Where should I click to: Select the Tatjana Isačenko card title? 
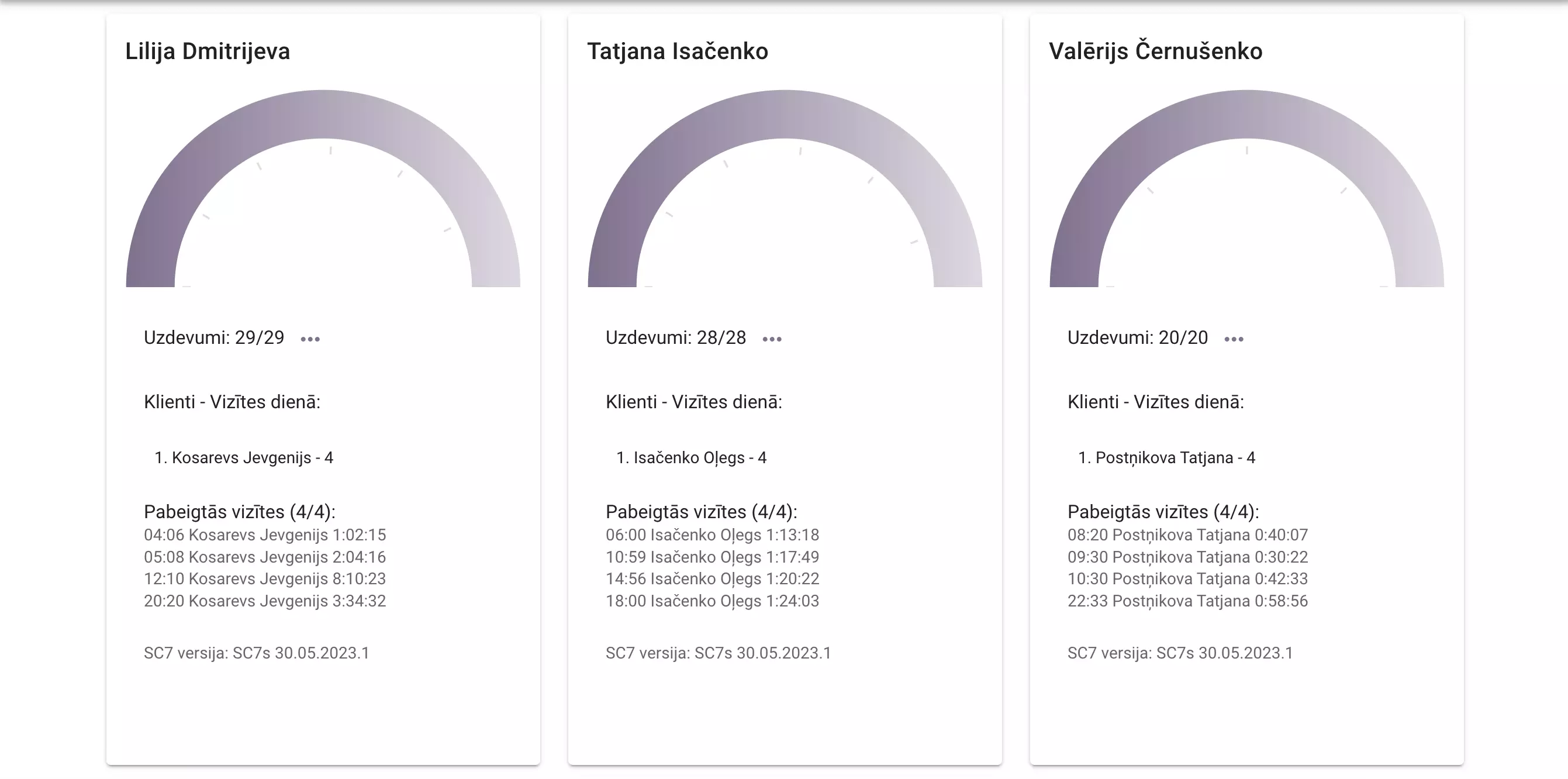tap(678, 51)
